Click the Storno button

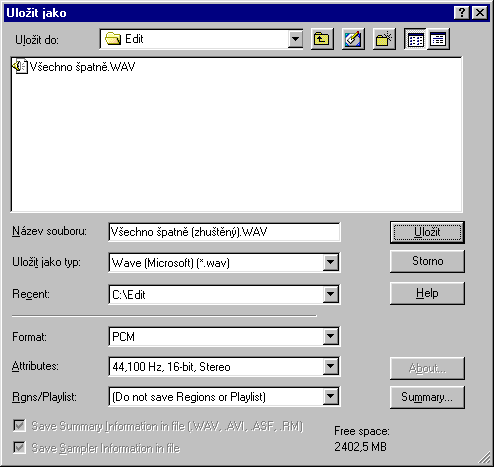(x=427, y=261)
